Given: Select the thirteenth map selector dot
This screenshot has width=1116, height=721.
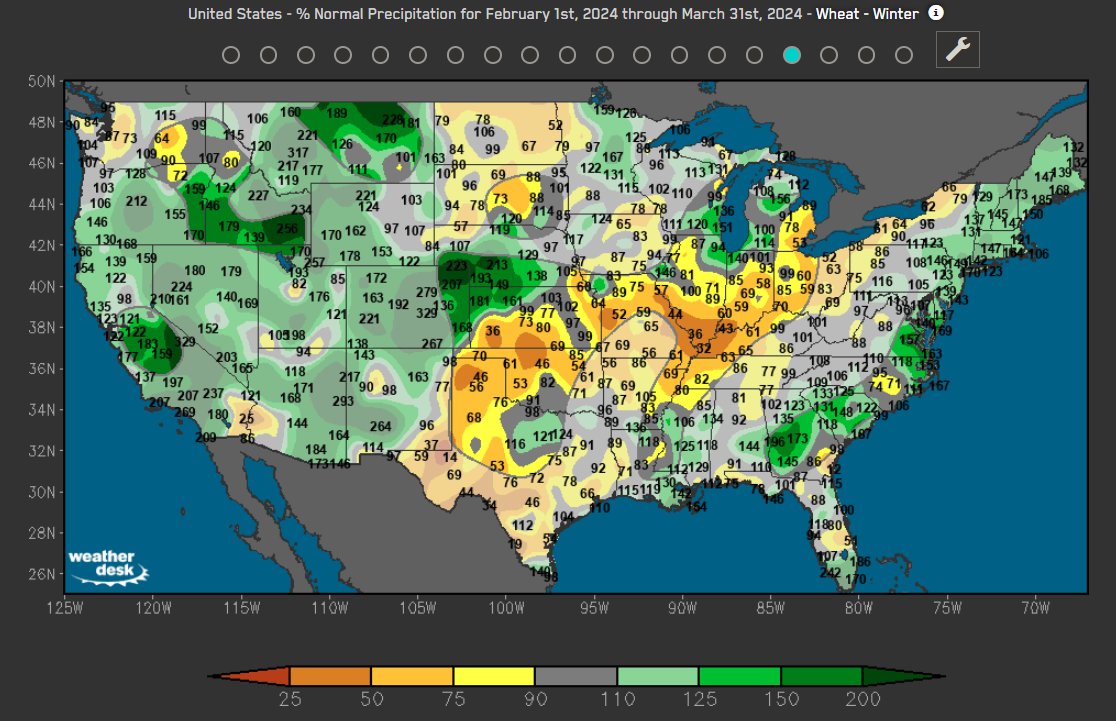Looking at the screenshot, I should [680, 55].
